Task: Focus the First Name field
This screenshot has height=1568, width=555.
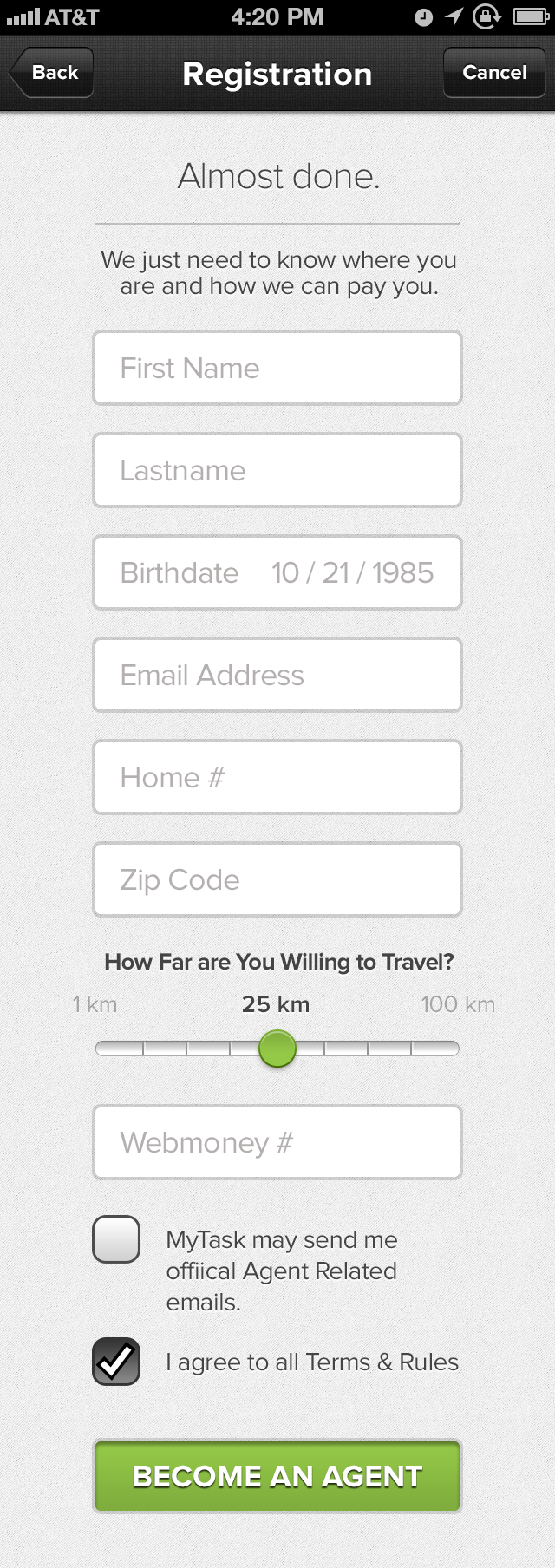Action: (277, 369)
